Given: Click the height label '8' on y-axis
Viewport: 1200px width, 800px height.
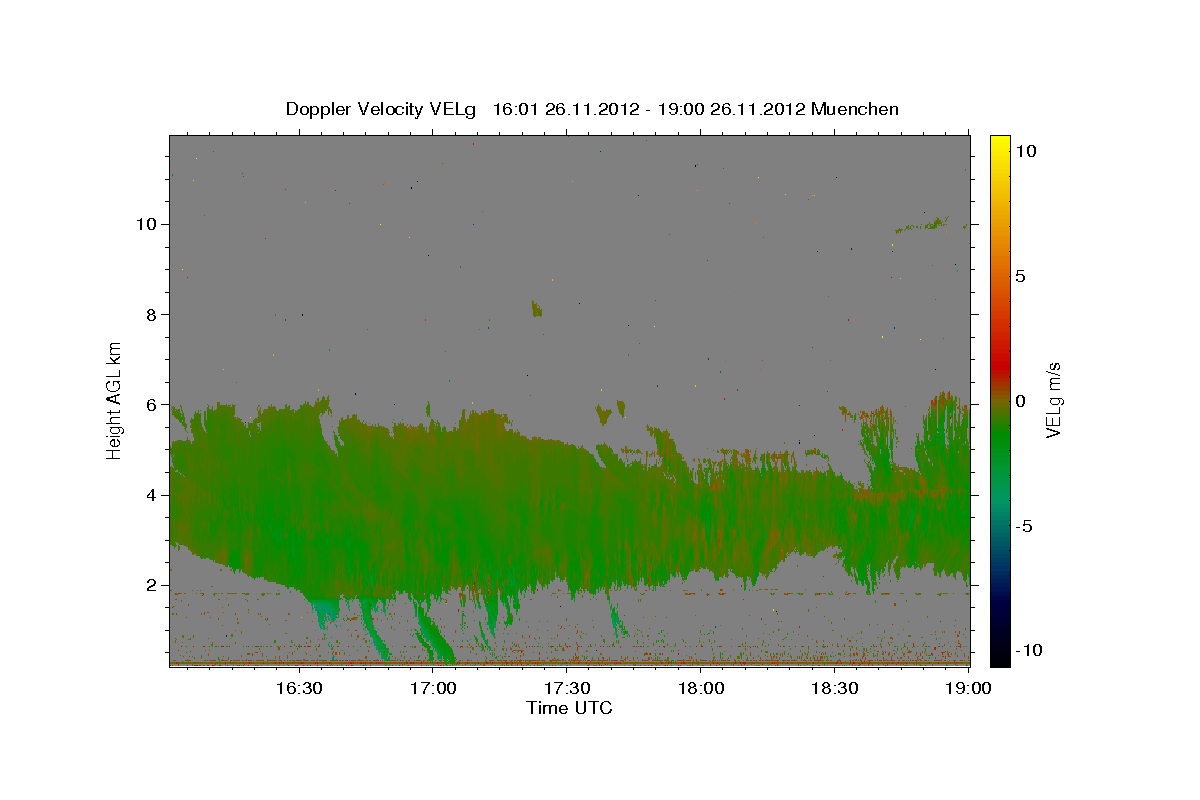Looking at the screenshot, I should [x=149, y=314].
